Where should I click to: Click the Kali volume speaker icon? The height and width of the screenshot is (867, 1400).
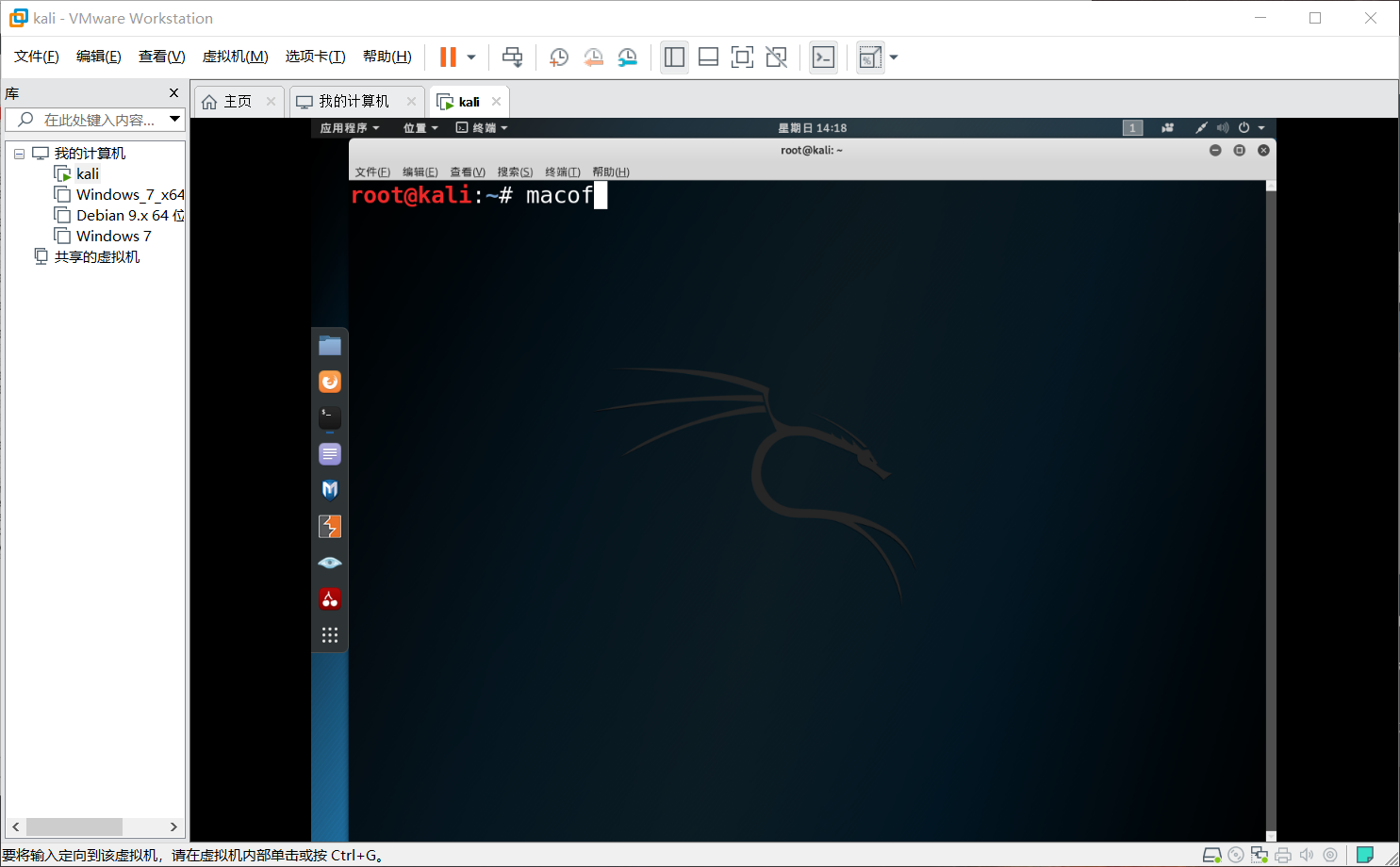point(1223,128)
